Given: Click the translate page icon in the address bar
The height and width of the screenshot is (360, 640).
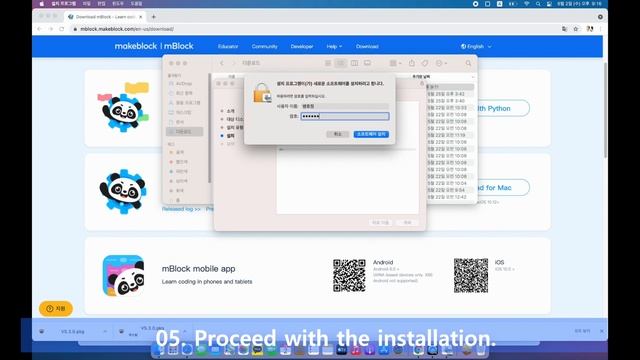Looking at the screenshot, I should pyautogui.click(x=564, y=29).
